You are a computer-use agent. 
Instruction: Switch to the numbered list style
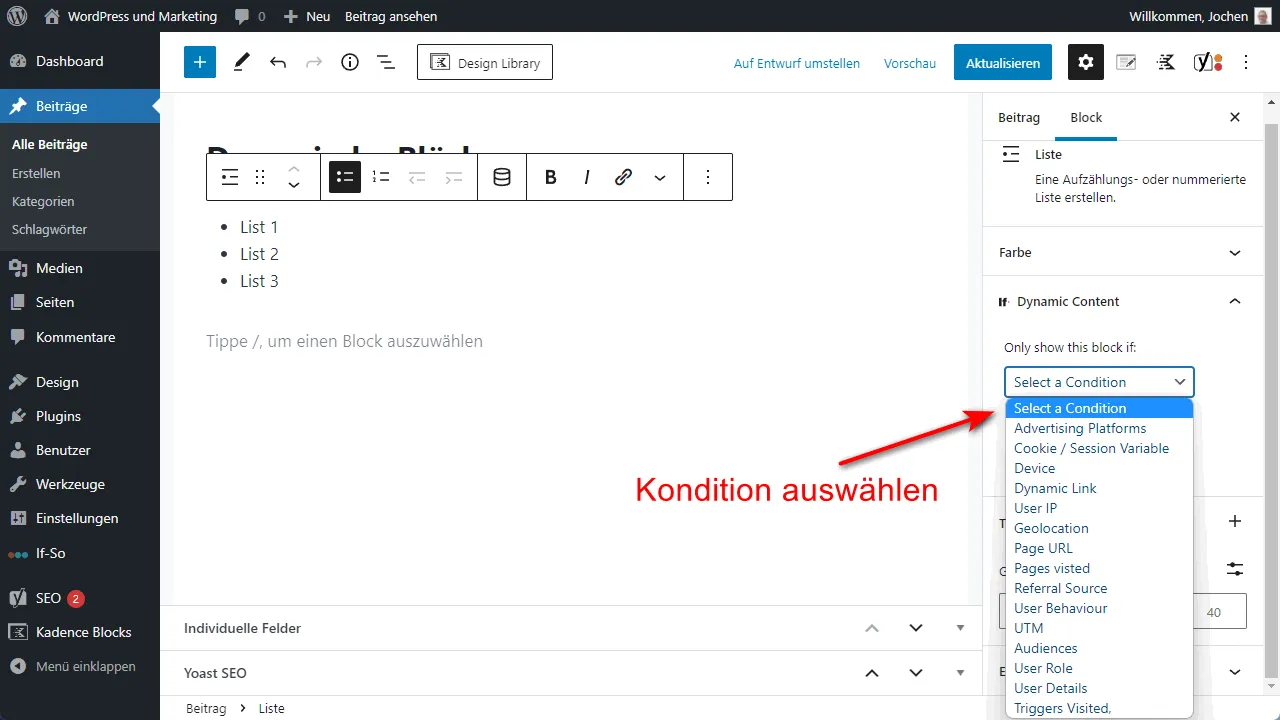[381, 177]
